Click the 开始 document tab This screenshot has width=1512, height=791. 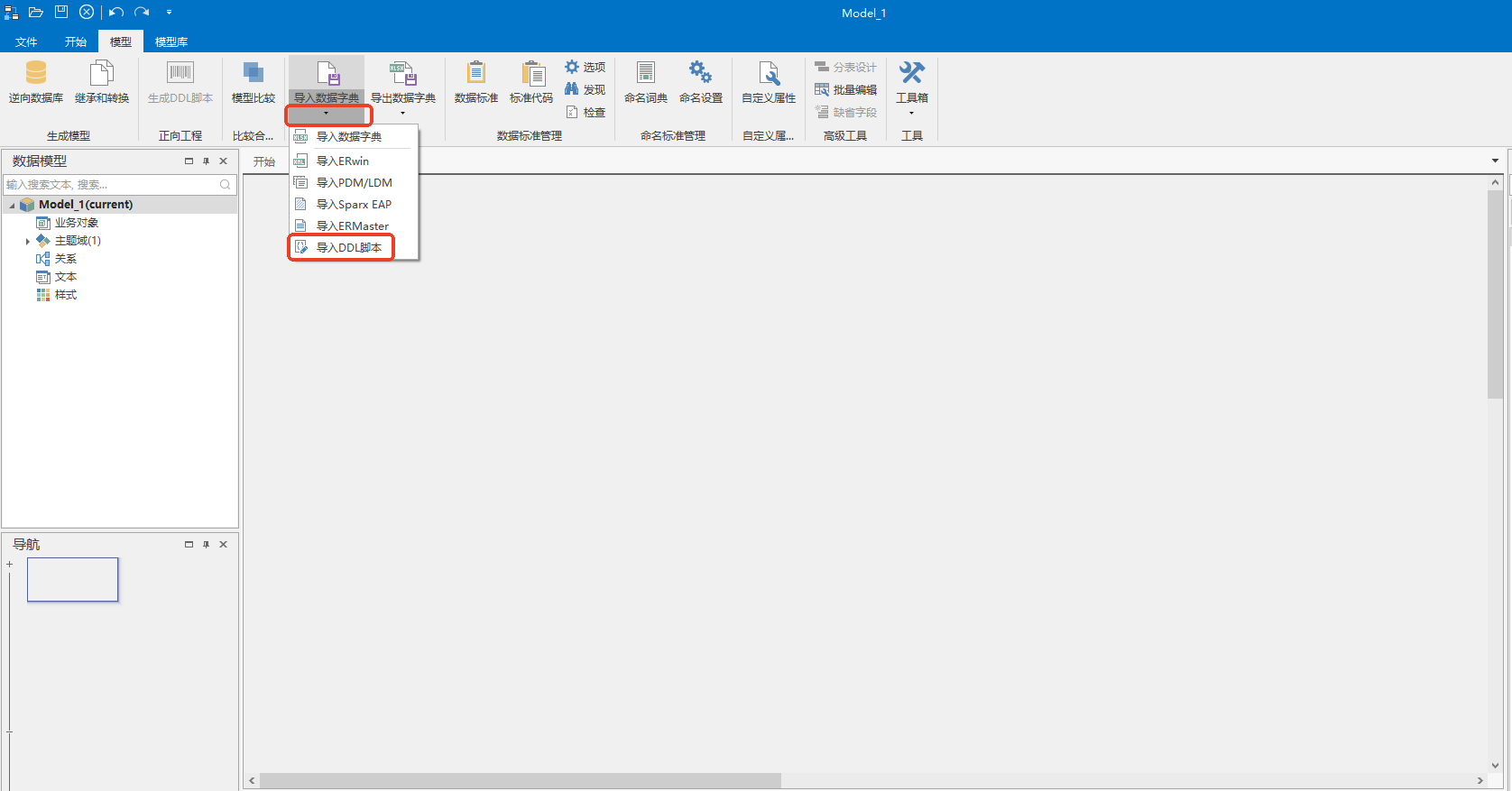[x=264, y=161]
